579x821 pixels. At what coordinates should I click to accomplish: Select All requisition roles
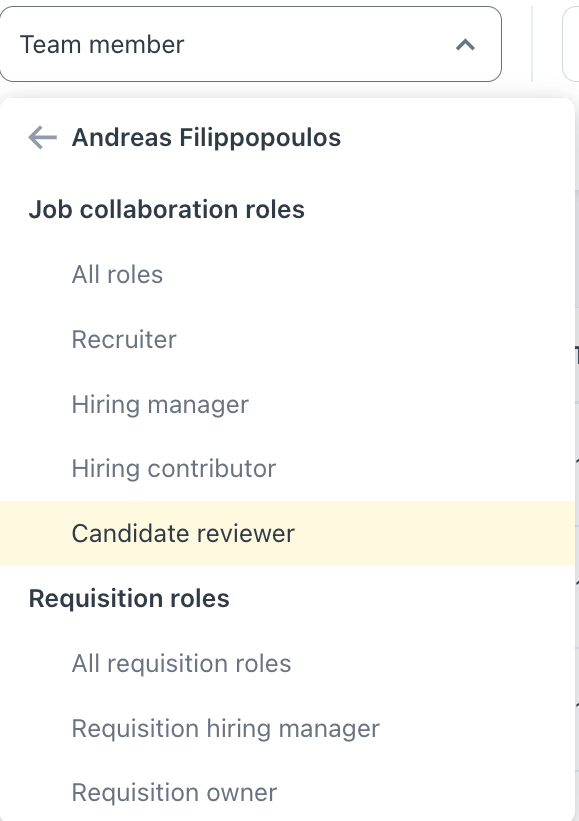[x=181, y=663]
